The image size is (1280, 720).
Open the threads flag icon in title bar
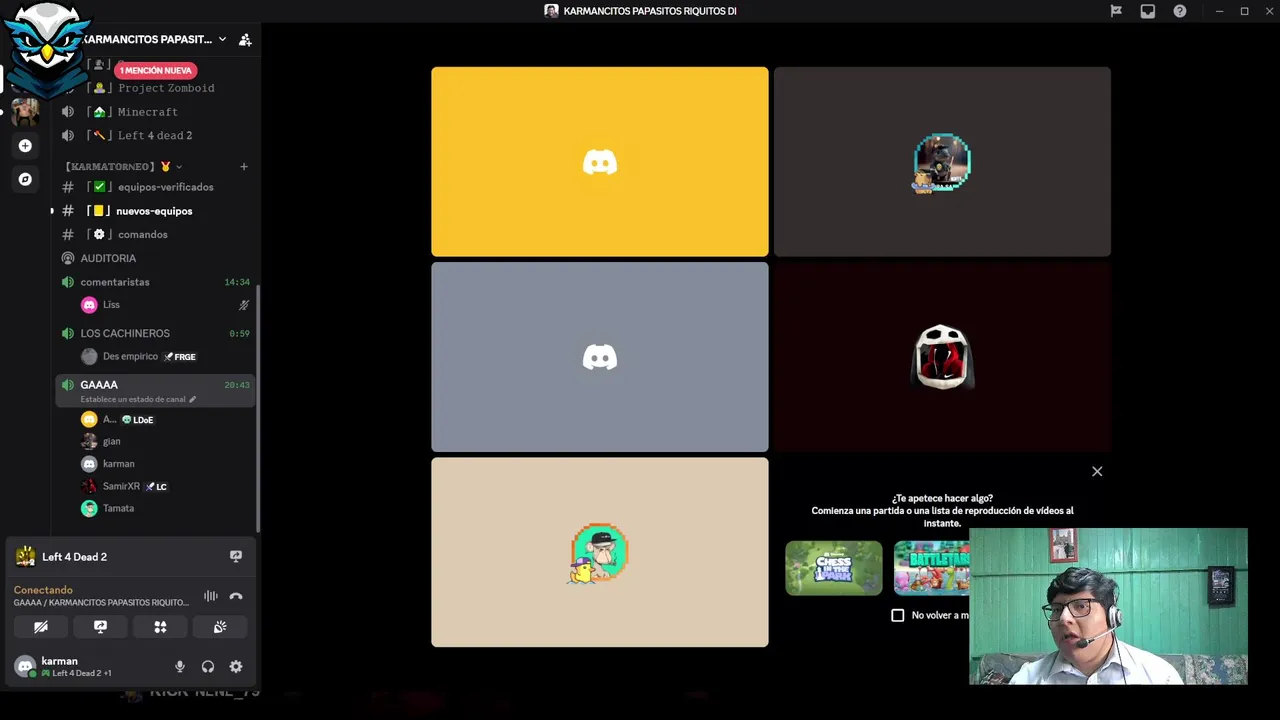point(1116,11)
